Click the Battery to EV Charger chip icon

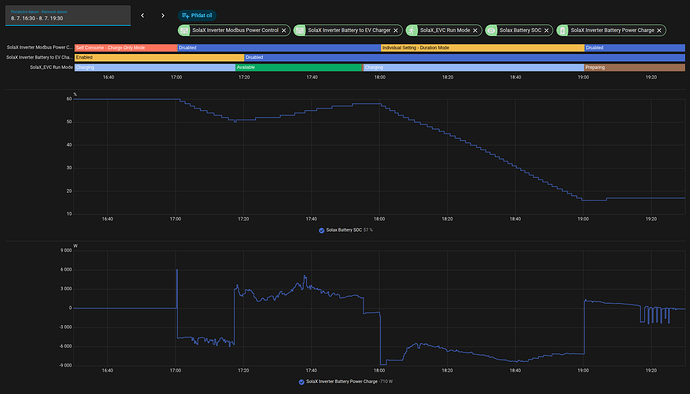pyautogui.click(x=300, y=30)
